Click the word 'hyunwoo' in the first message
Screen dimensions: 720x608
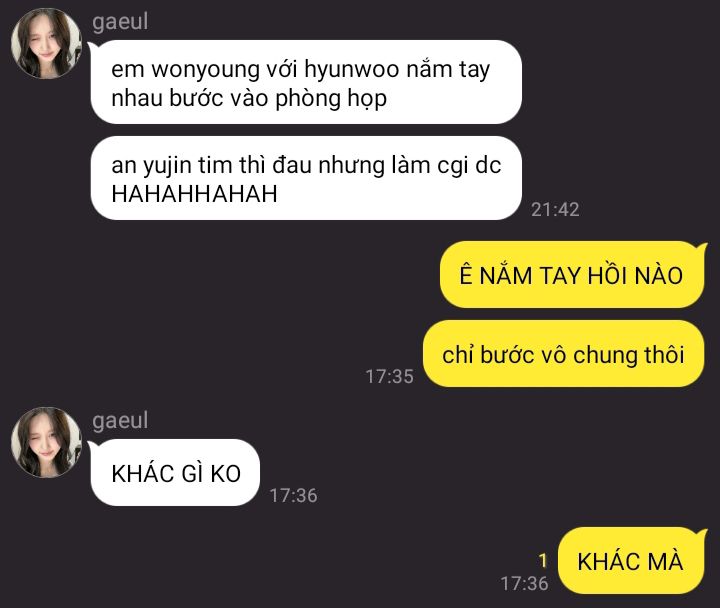(x=352, y=69)
